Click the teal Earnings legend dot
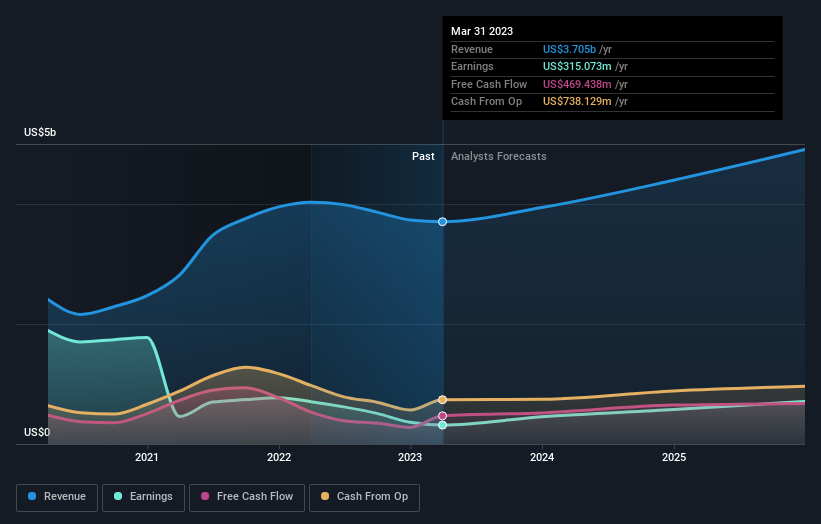 click(x=118, y=496)
